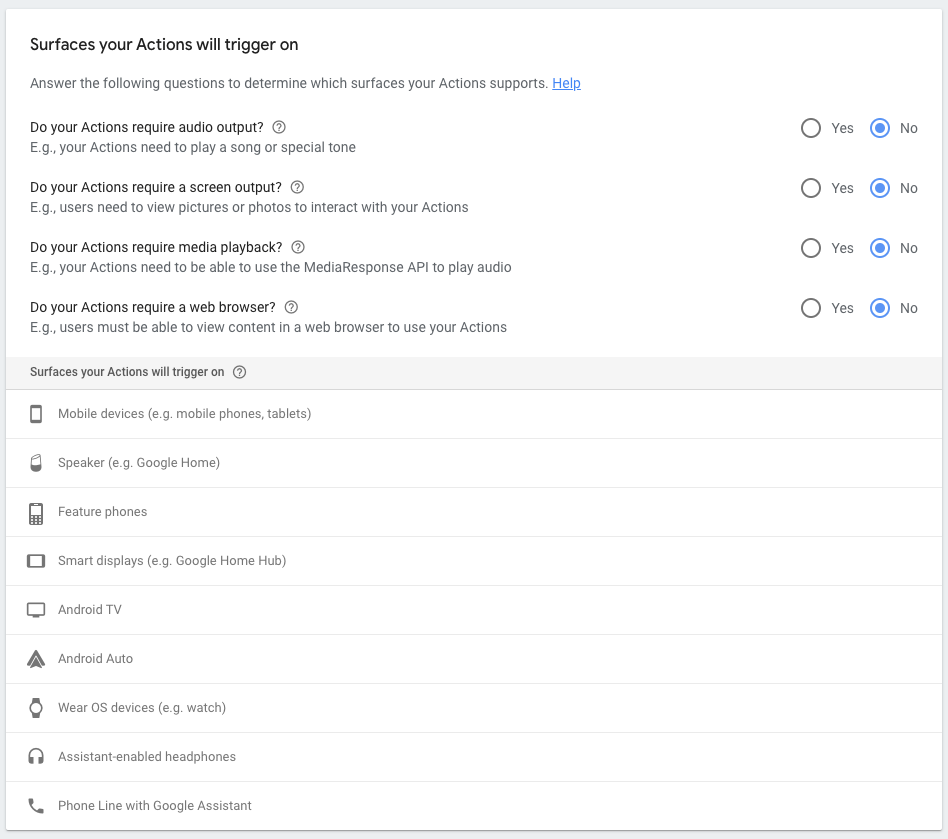Select No for audio output requirement

pos(880,128)
